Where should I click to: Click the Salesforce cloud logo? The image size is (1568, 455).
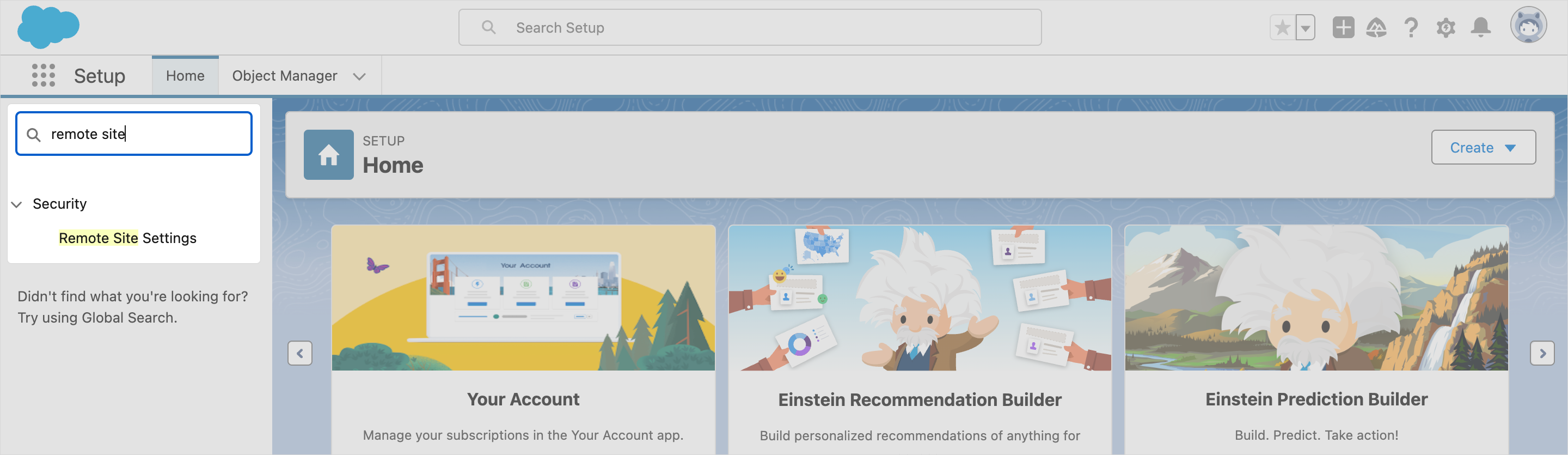point(48,27)
